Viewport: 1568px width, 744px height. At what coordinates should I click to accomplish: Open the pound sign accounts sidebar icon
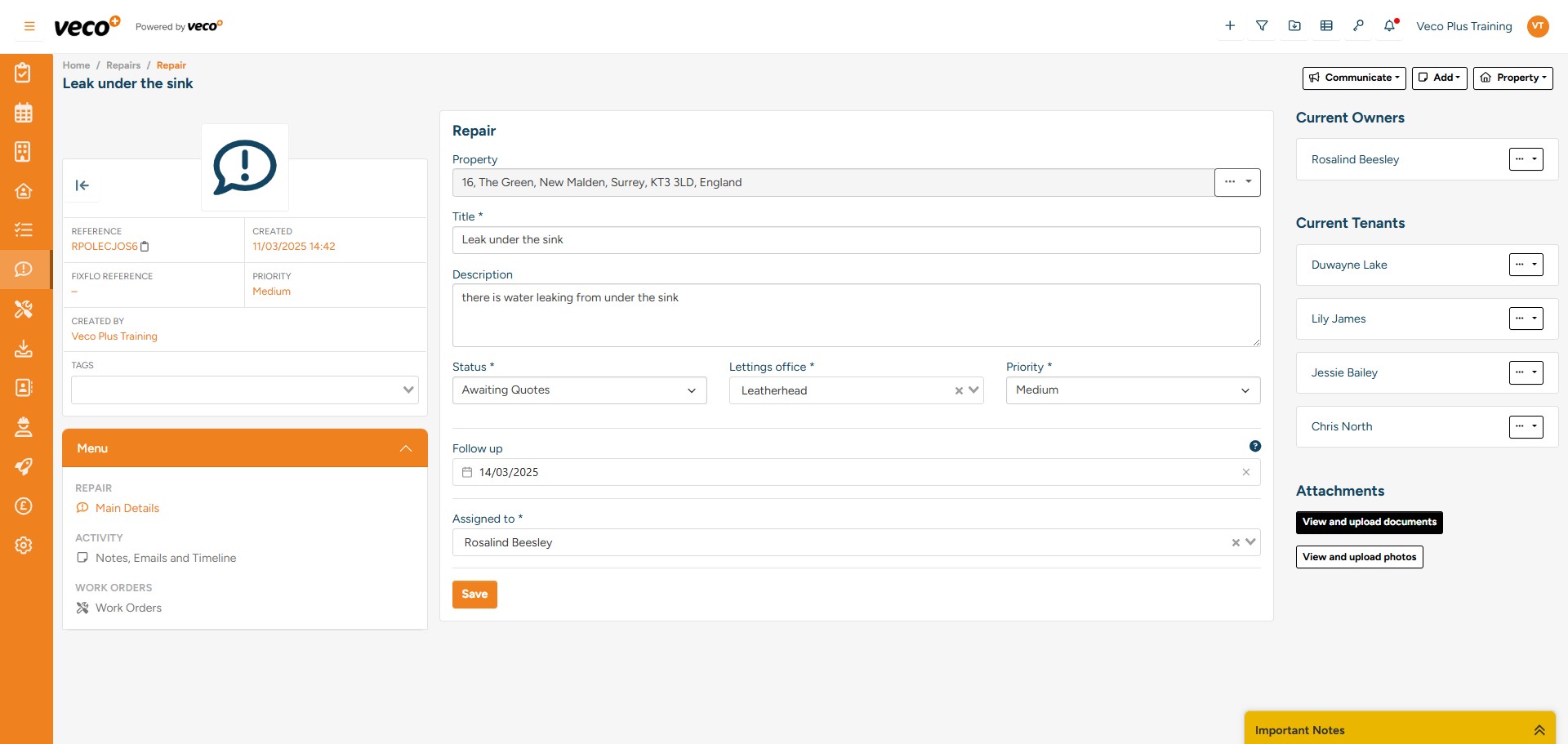pyautogui.click(x=24, y=506)
